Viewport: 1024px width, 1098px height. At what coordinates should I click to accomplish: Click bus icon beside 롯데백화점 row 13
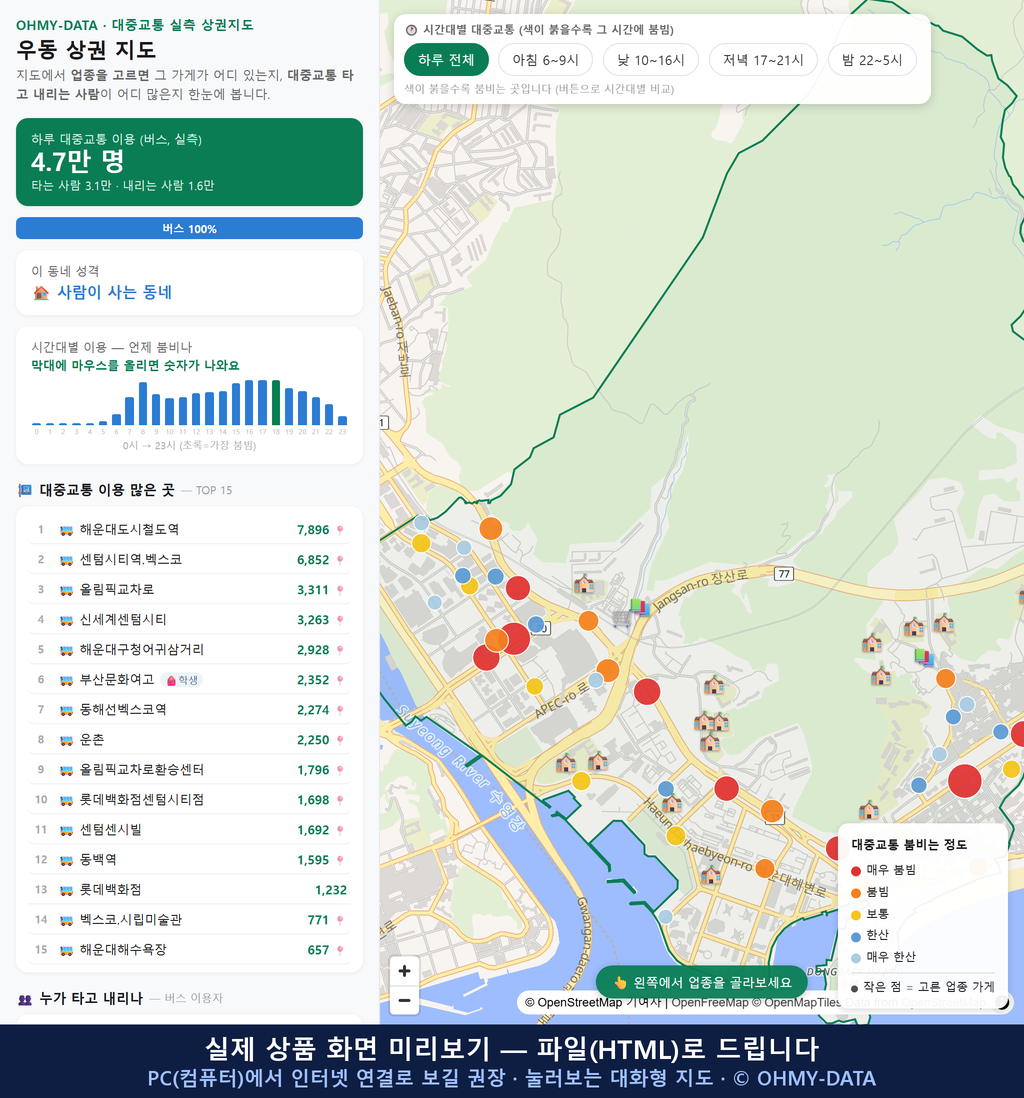(67, 890)
